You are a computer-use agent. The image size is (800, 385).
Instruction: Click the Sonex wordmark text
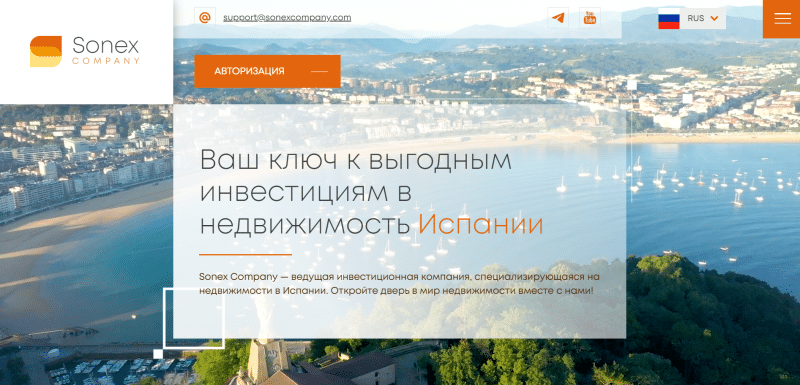pyautogui.click(x=106, y=46)
